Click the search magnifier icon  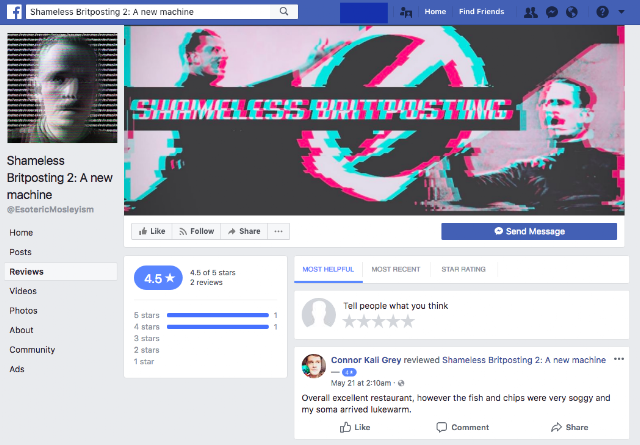coord(284,11)
